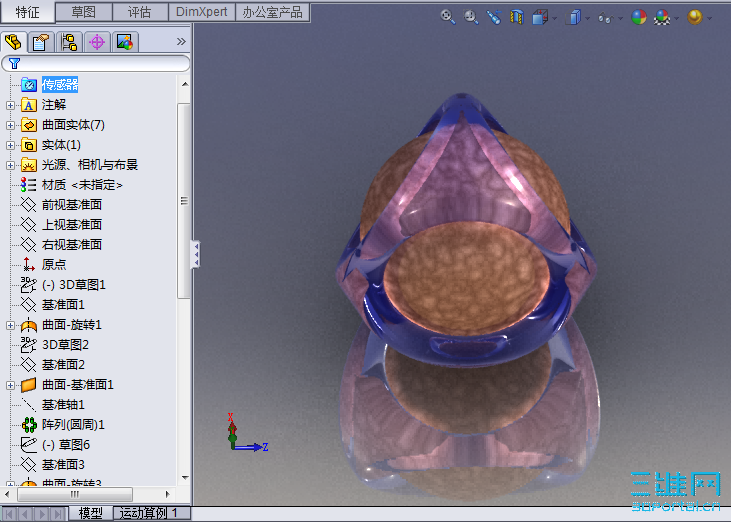This screenshot has height=522, width=731.
Task: Select 基准面2 in the tree
Action: pos(63,364)
